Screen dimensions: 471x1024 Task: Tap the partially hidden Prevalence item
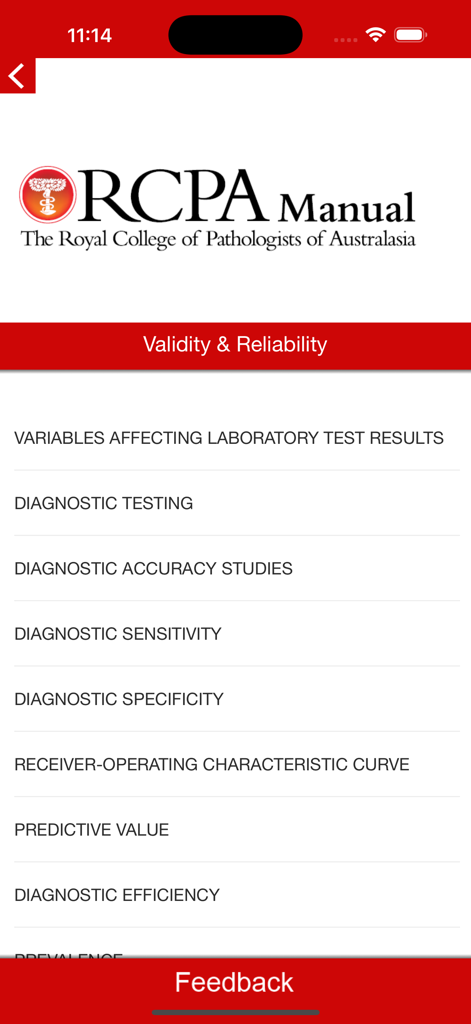tap(236, 943)
